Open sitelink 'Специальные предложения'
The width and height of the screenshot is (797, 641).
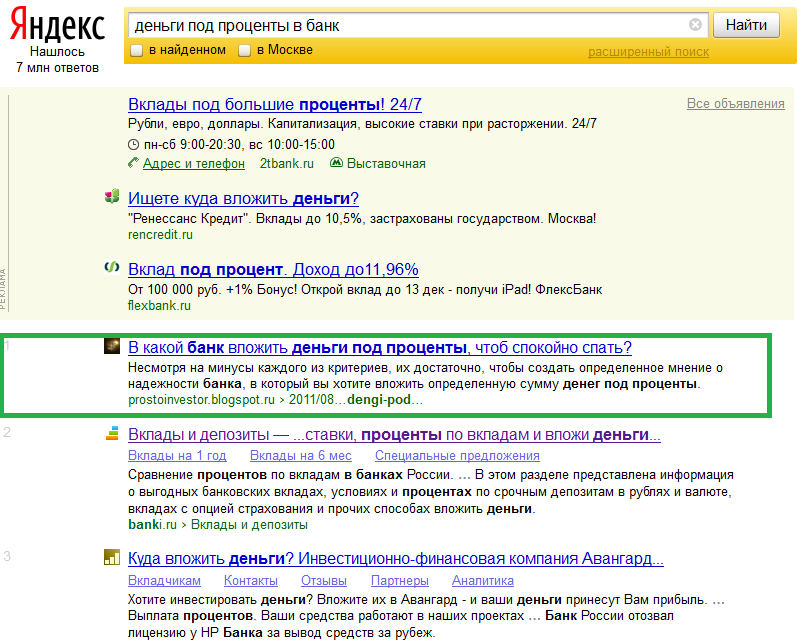point(457,455)
